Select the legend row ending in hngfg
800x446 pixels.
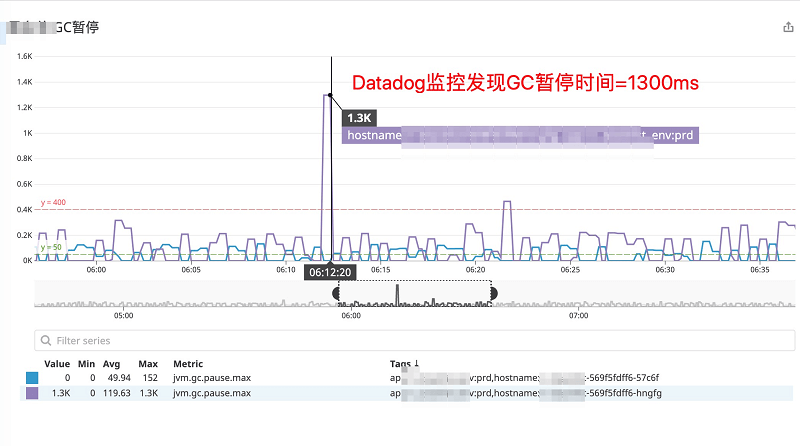point(400,395)
